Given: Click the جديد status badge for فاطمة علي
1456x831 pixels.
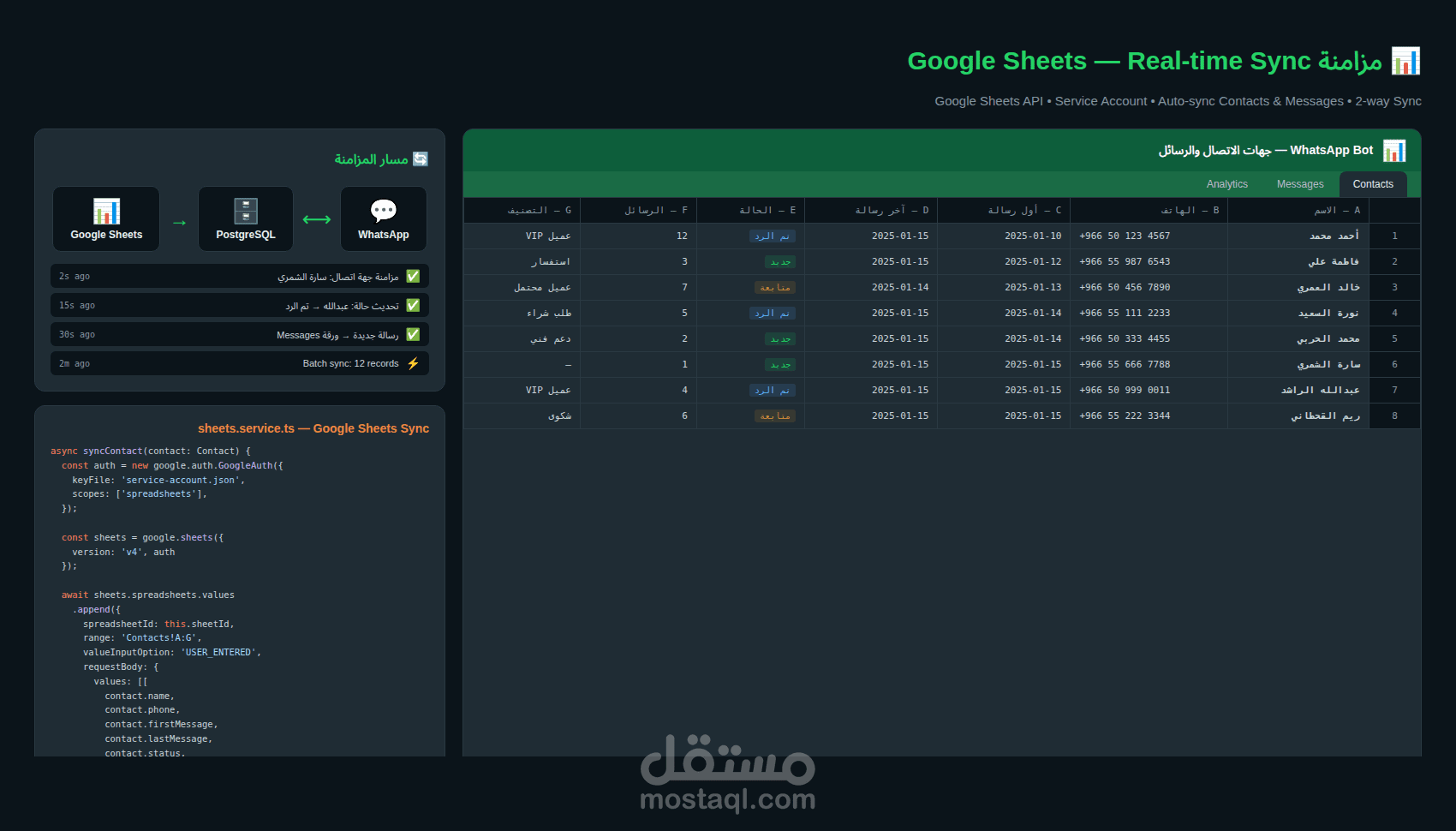Looking at the screenshot, I should pyautogui.click(x=780, y=261).
